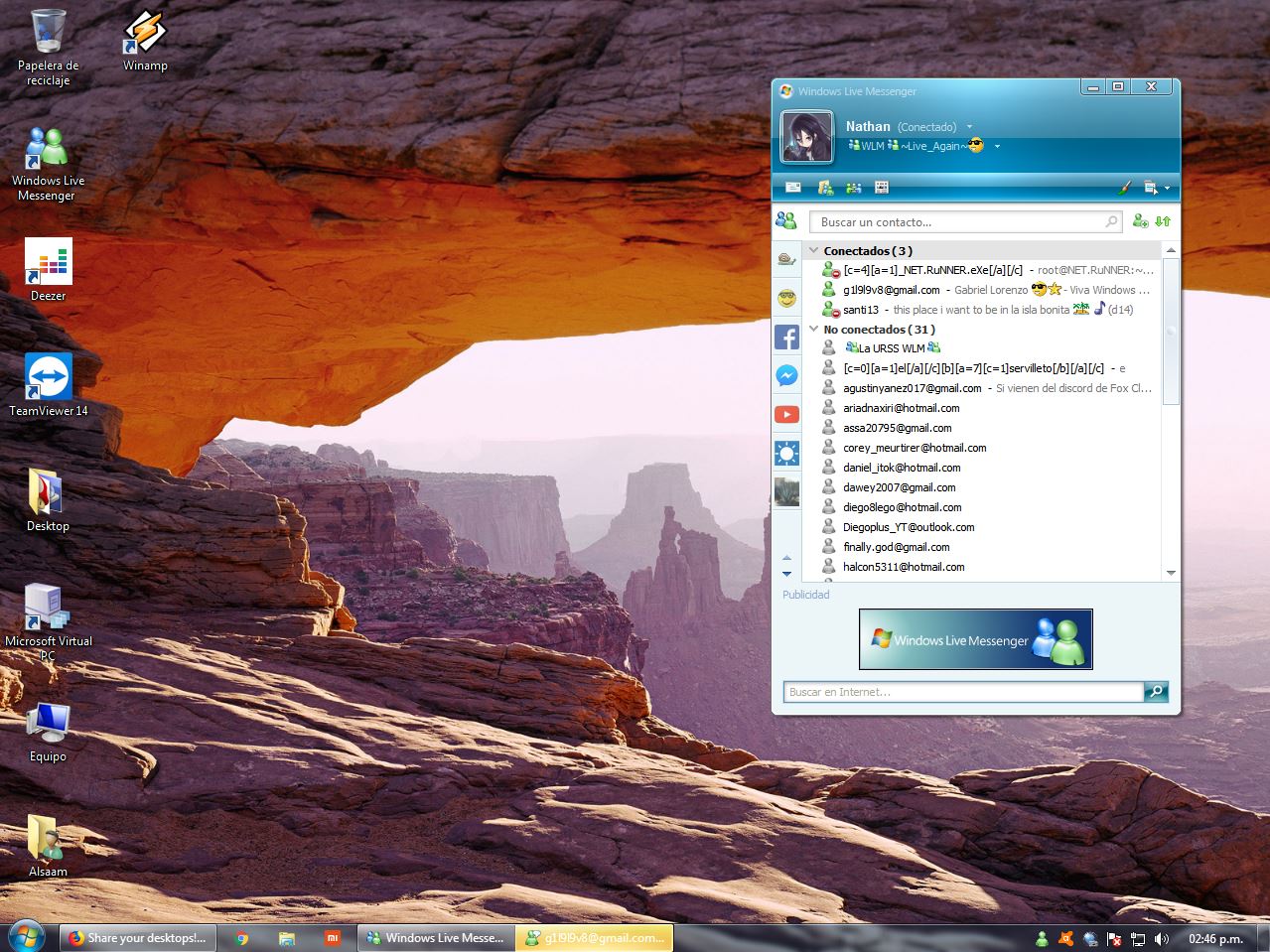Open the snail tab in Messenger sidebar
This screenshot has width=1270, height=952.
click(x=786, y=259)
